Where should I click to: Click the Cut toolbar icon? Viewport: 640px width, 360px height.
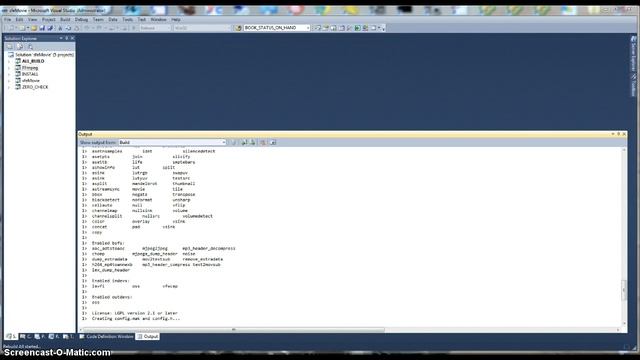coord(60,28)
